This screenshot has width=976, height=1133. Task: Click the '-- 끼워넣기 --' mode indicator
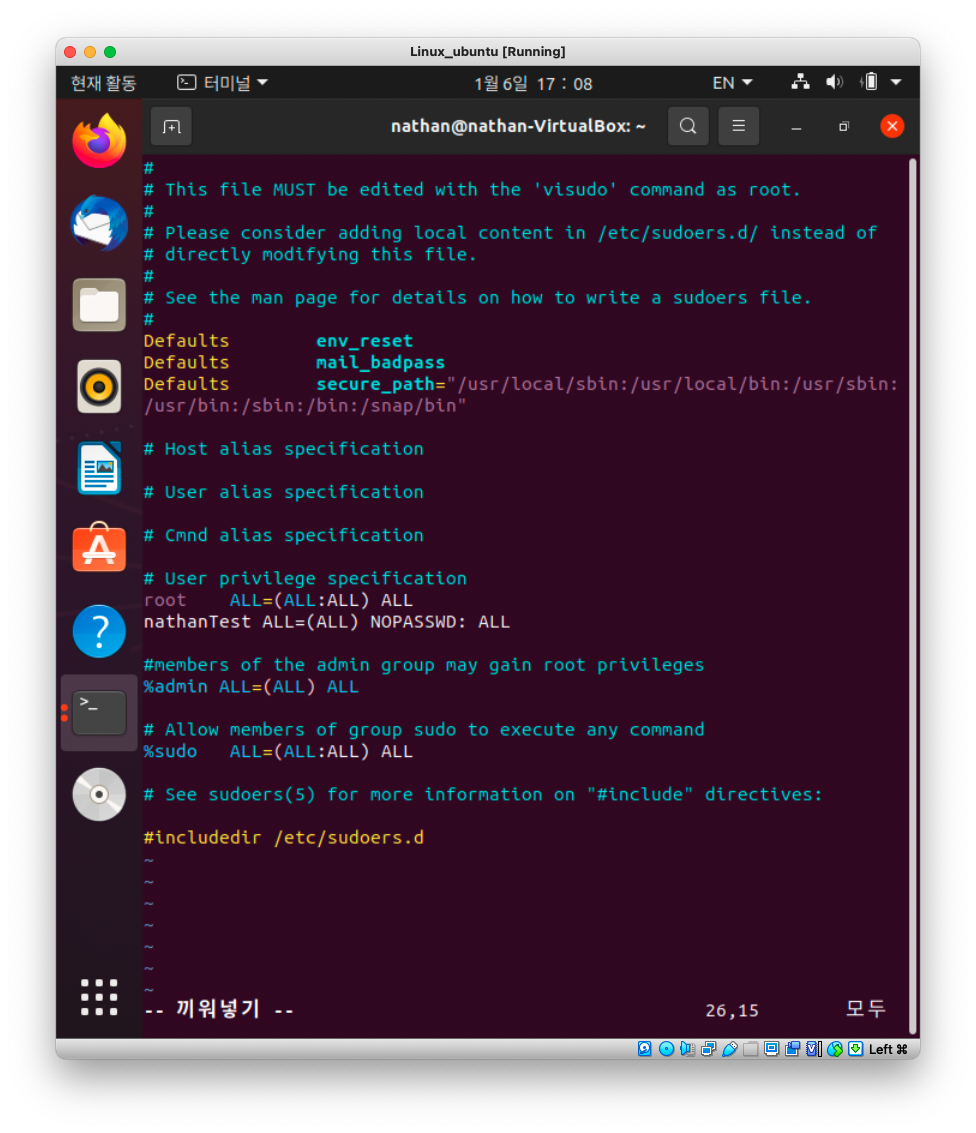pos(220,1009)
